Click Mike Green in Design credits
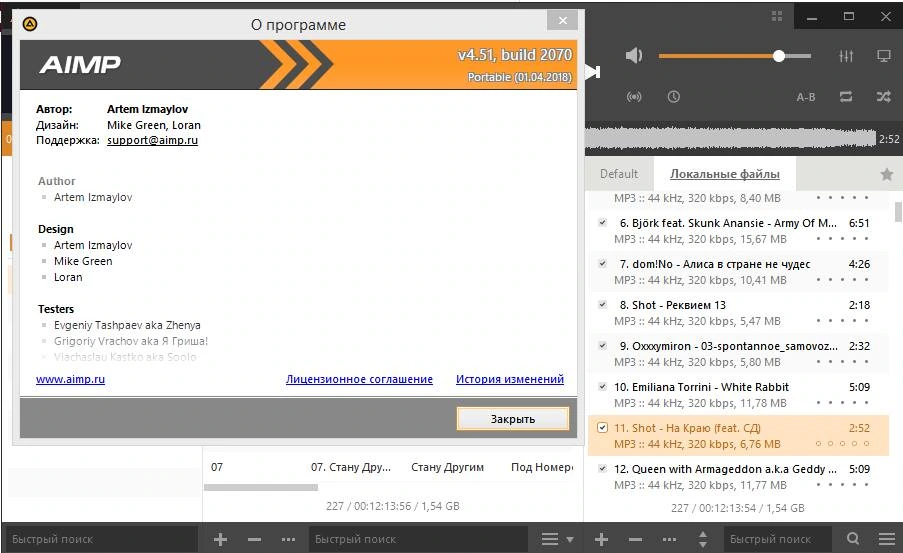Viewport: 903px width, 553px height. coord(83,261)
